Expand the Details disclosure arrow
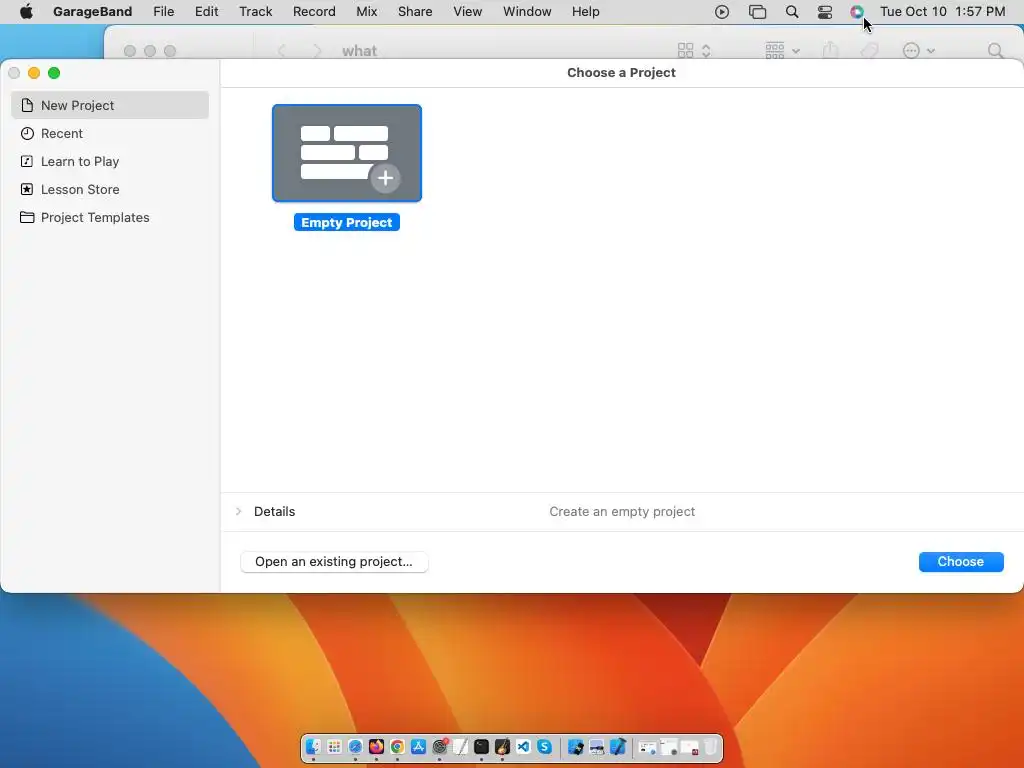1024x768 pixels. tap(238, 511)
